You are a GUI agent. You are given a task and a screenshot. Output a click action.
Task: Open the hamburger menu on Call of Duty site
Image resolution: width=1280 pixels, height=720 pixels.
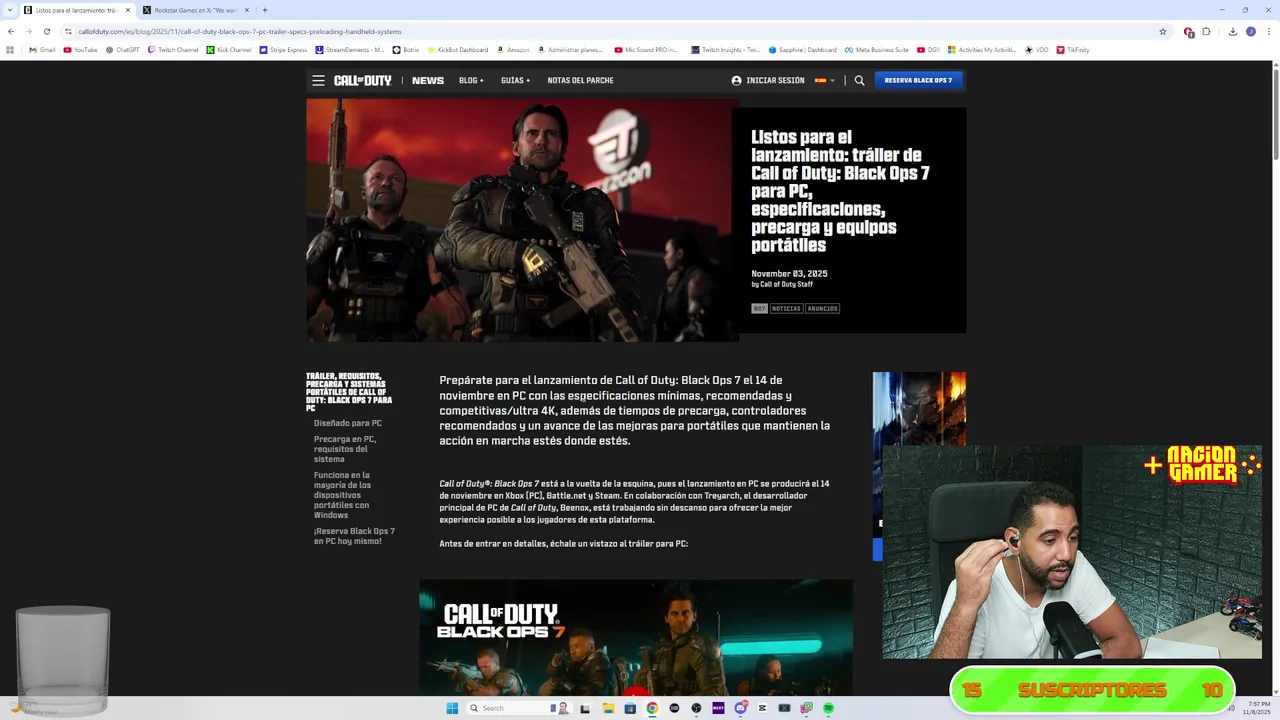[x=318, y=80]
